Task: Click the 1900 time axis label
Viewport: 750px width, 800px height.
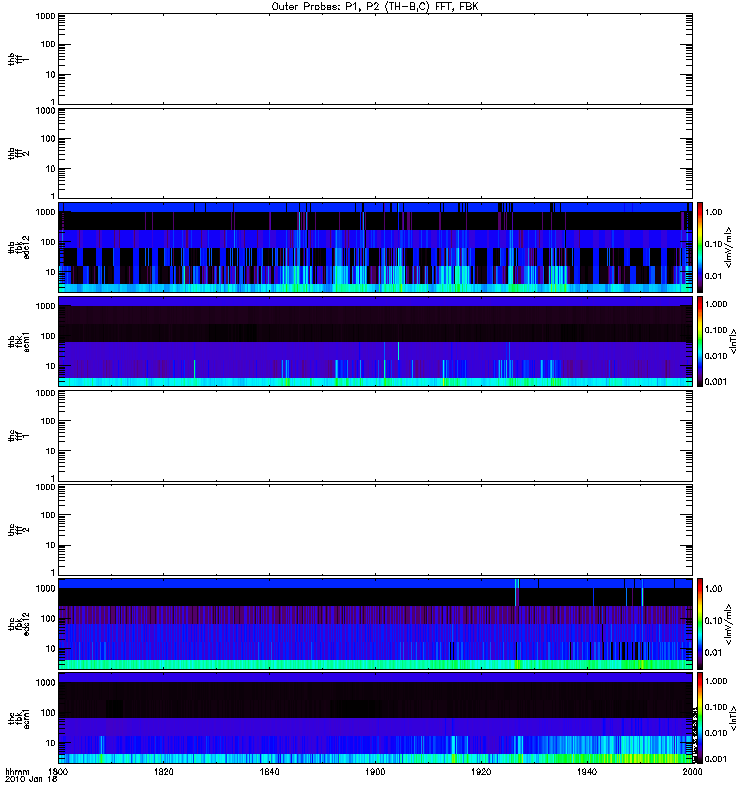Action: (375, 772)
